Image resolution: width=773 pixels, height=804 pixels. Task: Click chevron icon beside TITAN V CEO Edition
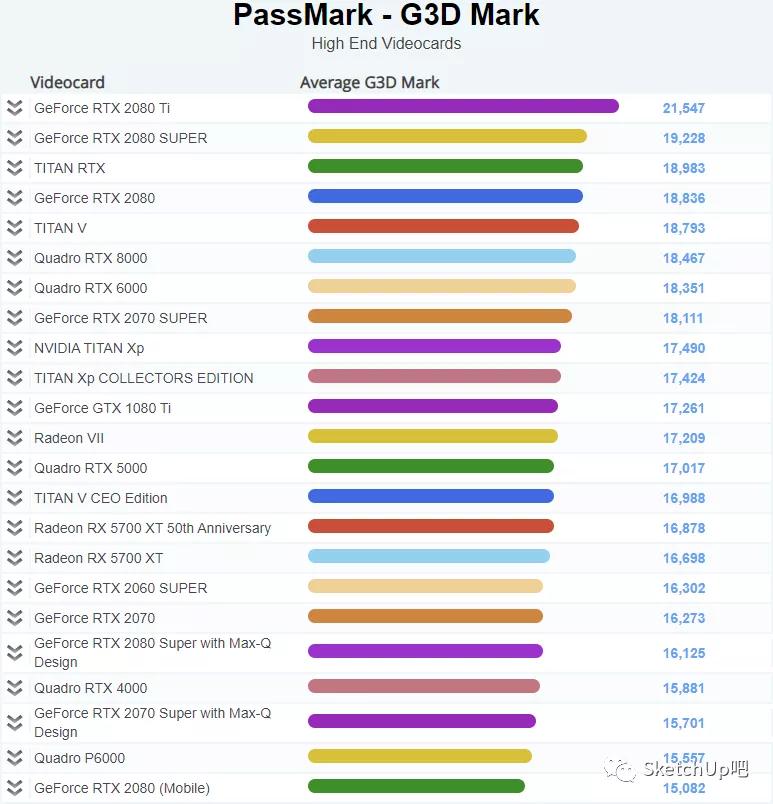coord(14,498)
